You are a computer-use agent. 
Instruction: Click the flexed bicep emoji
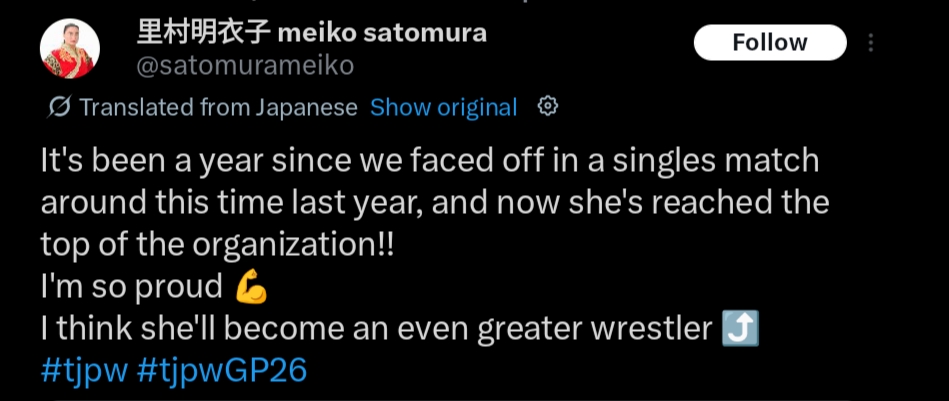pos(251,288)
